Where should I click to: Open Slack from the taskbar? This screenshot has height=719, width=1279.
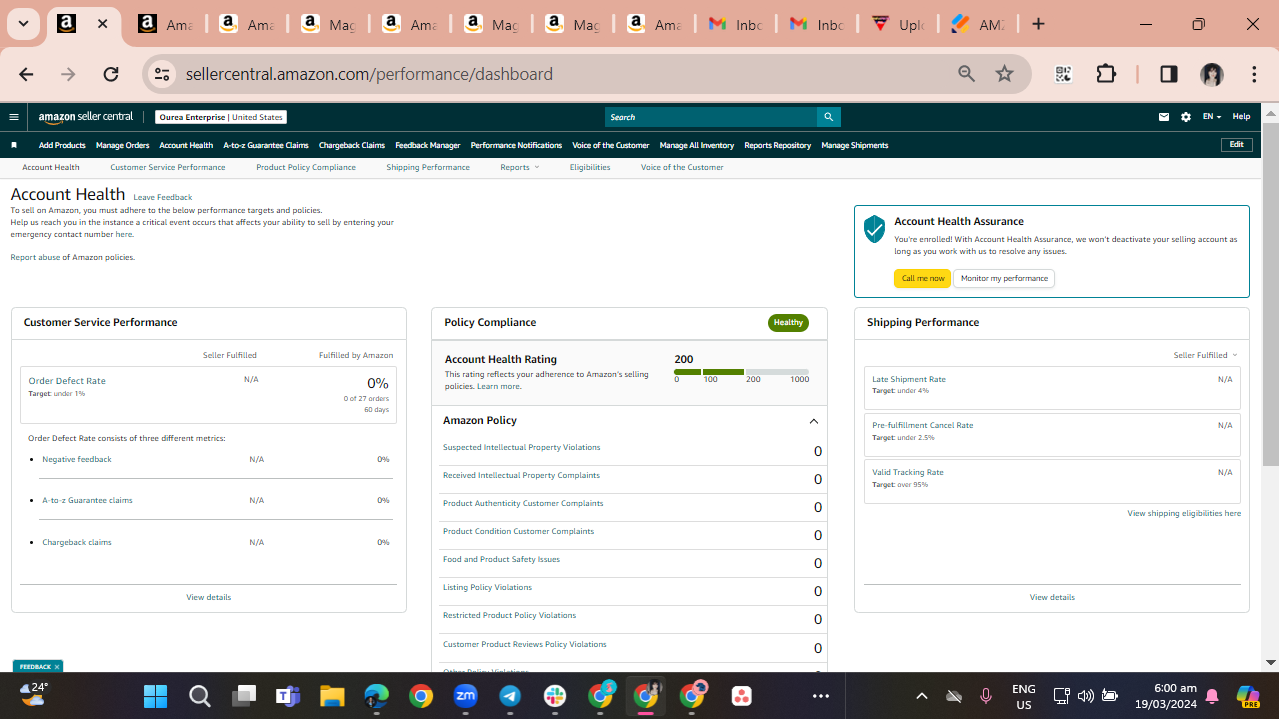tap(555, 696)
